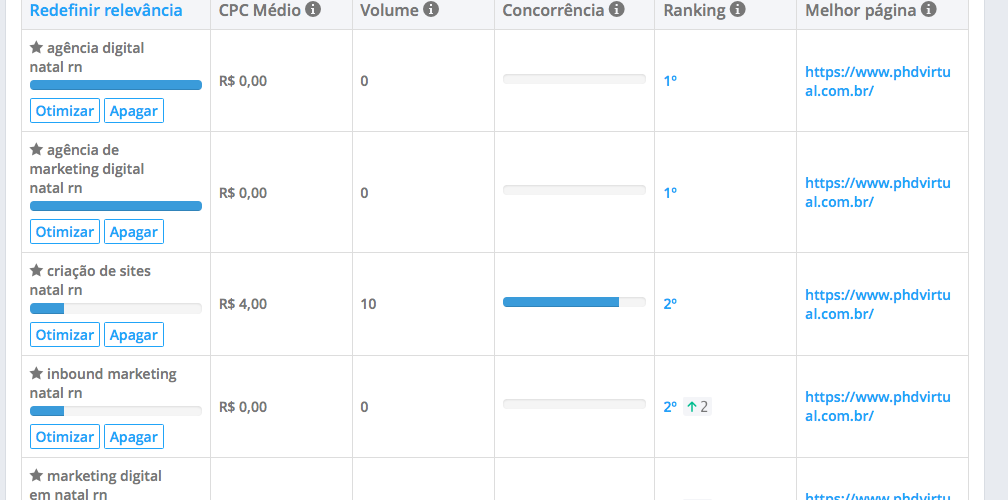Open the 1º ranking link of first keyword
Screen dimensions: 1008x500
pyautogui.click(x=670, y=81)
